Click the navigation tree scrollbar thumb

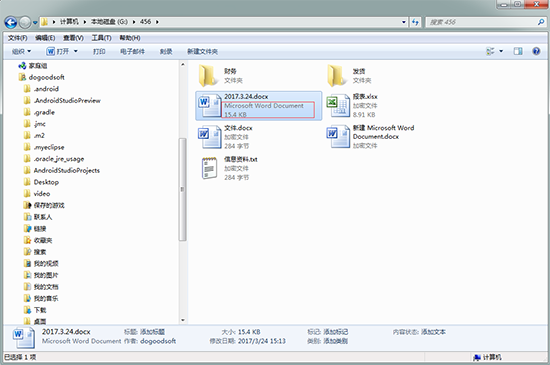click(182, 189)
